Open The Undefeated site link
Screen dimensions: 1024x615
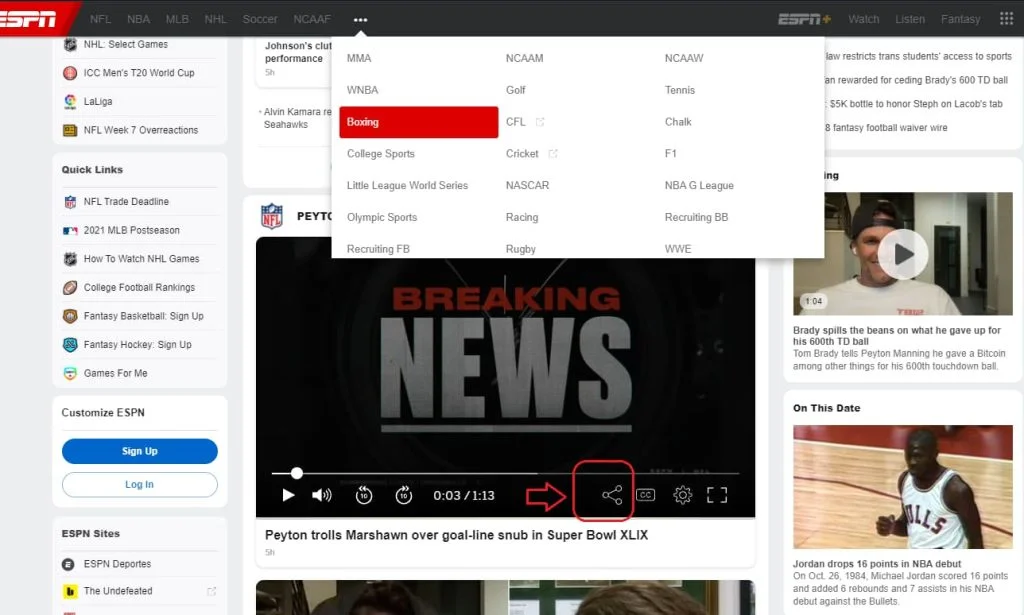[x=118, y=591]
